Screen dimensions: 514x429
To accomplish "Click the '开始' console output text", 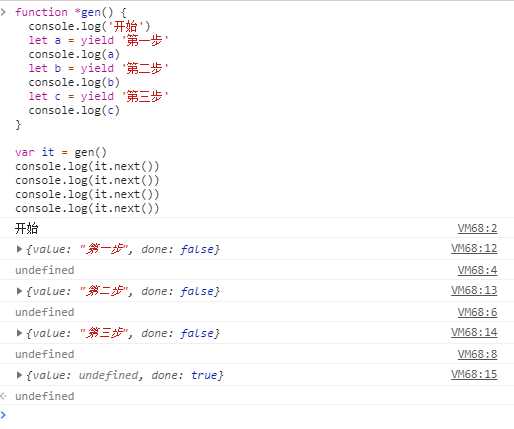I will coord(27,229).
